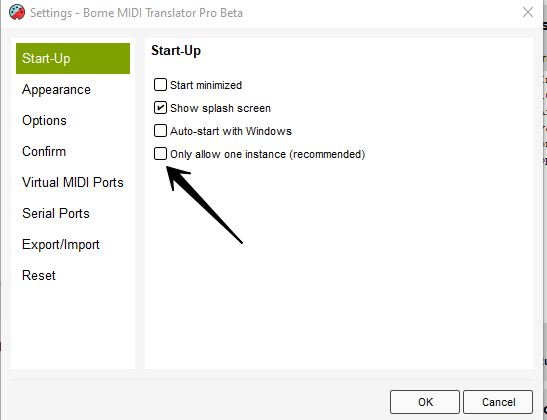This screenshot has width=547, height=420.
Task: Open the Appearance settings page
Action: point(56,90)
